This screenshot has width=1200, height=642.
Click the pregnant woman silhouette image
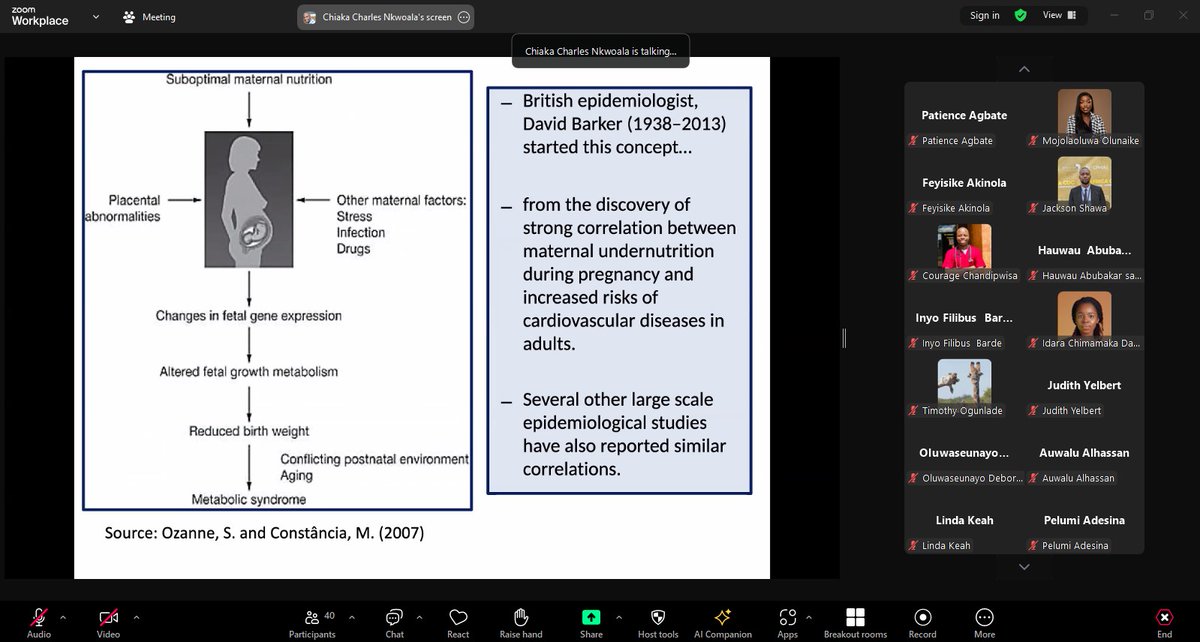pyautogui.click(x=249, y=200)
